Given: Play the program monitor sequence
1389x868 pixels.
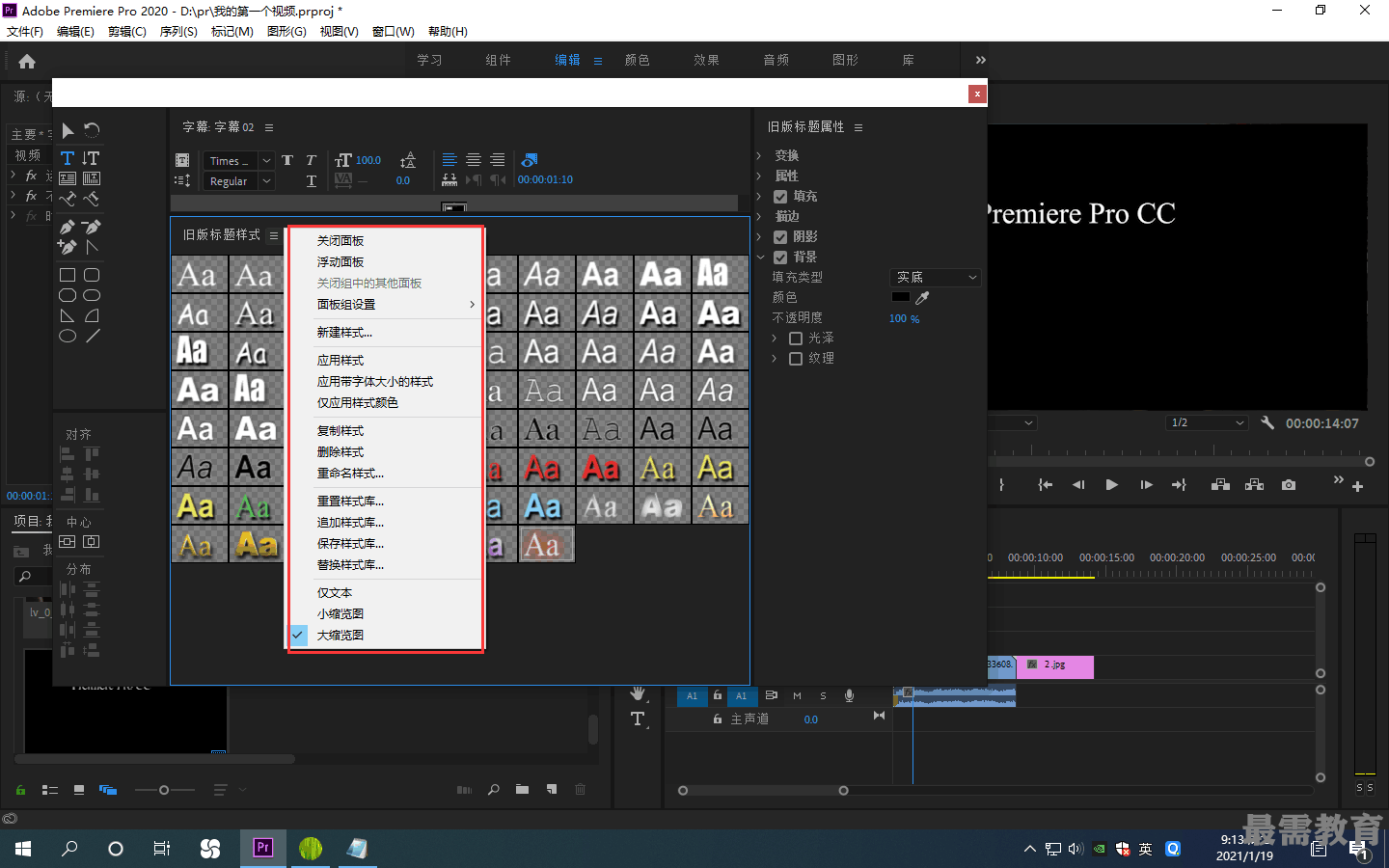Looking at the screenshot, I should 1111,485.
